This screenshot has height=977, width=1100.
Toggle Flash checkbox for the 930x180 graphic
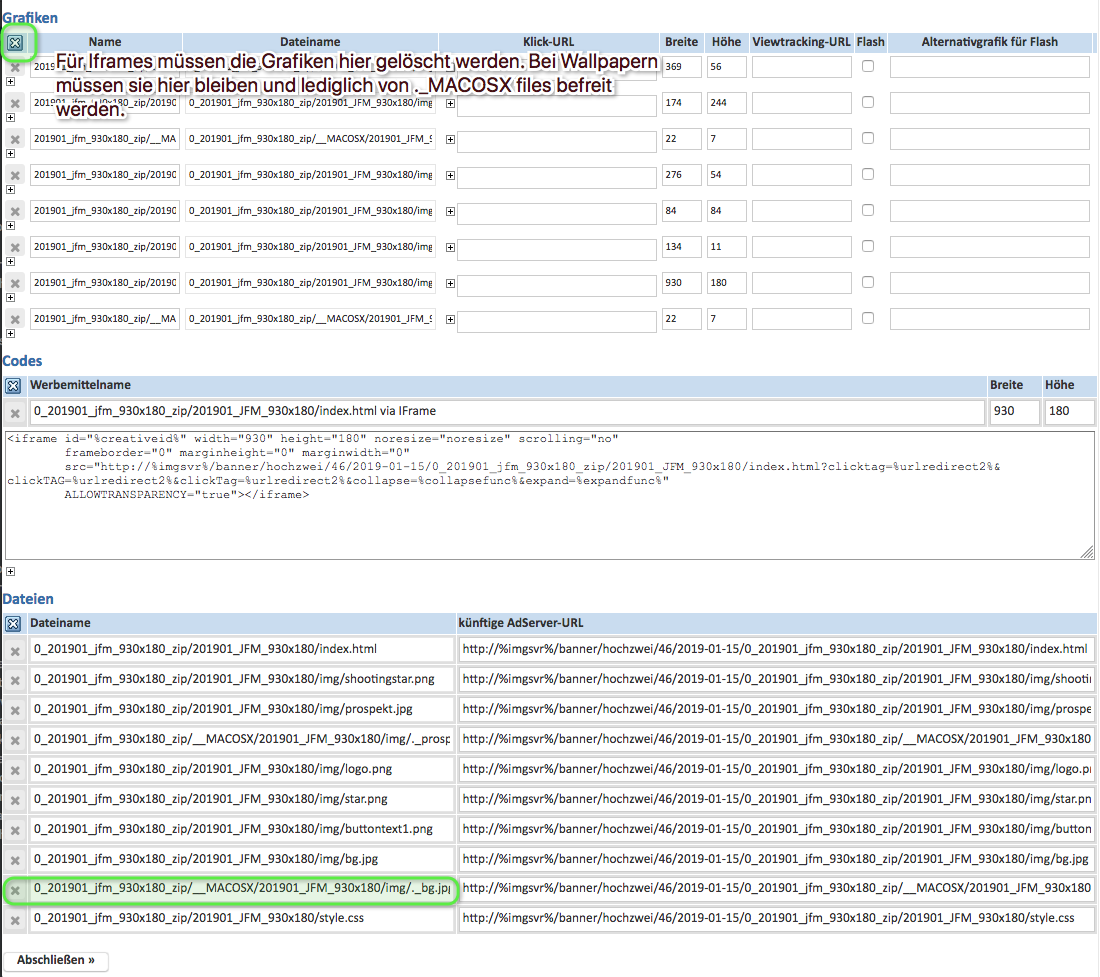click(x=868, y=282)
